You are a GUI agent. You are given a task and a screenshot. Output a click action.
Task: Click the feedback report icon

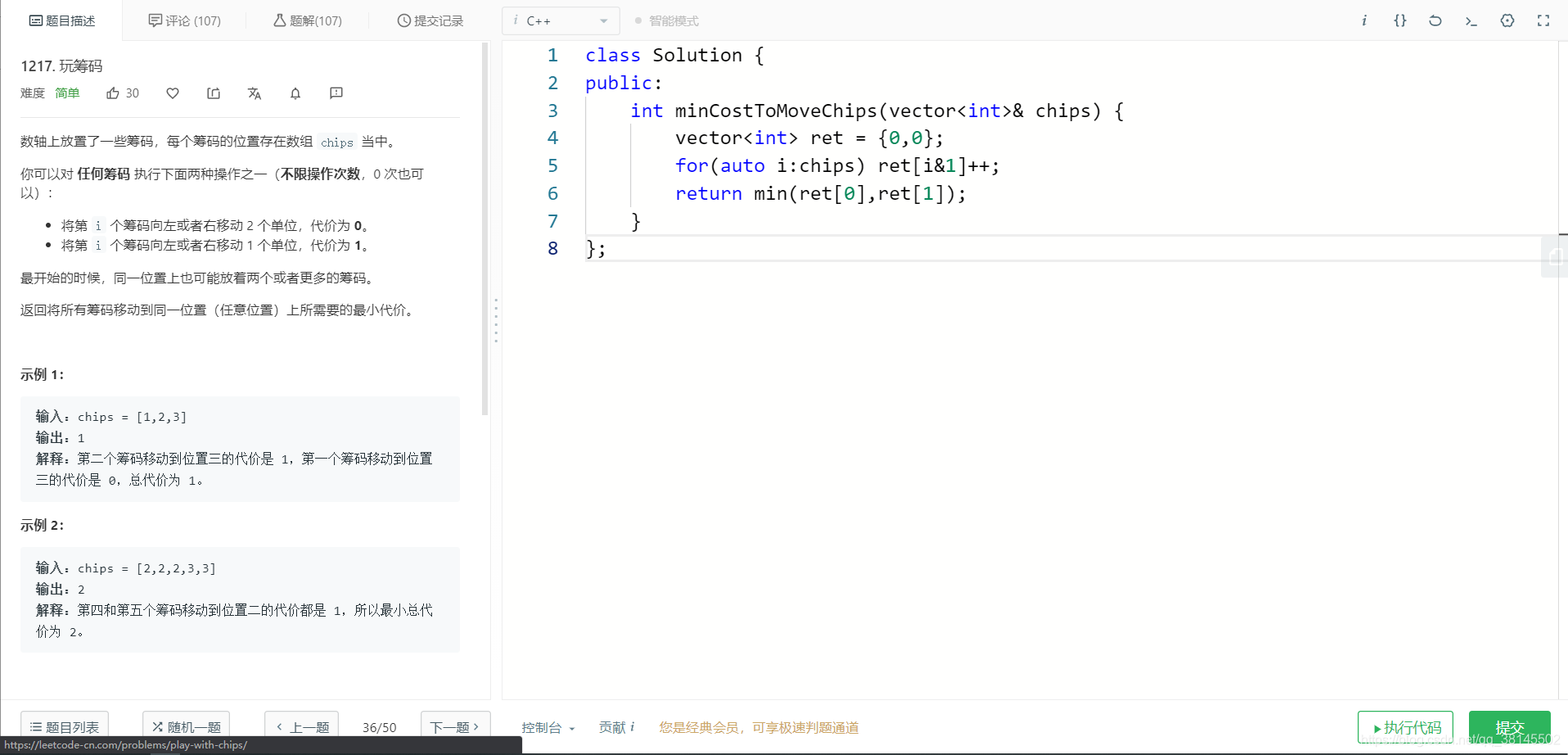336,93
